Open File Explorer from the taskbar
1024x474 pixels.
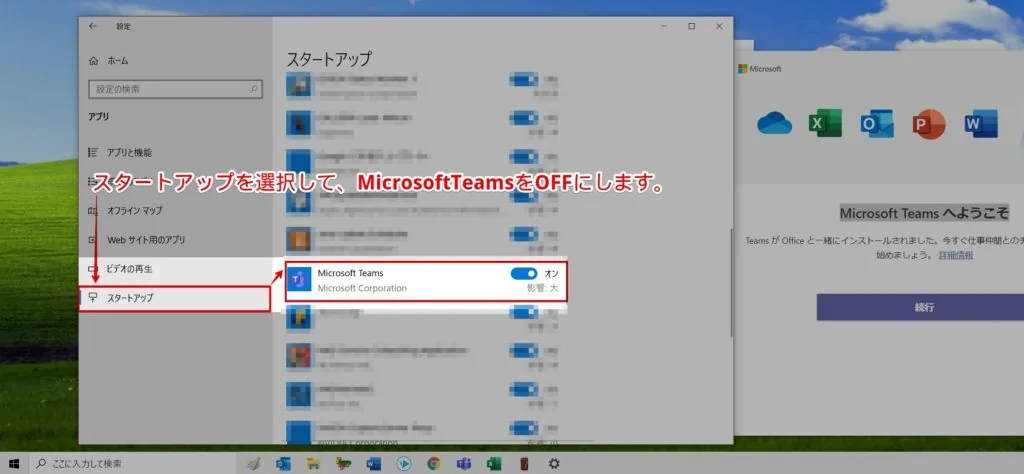click(x=313, y=464)
